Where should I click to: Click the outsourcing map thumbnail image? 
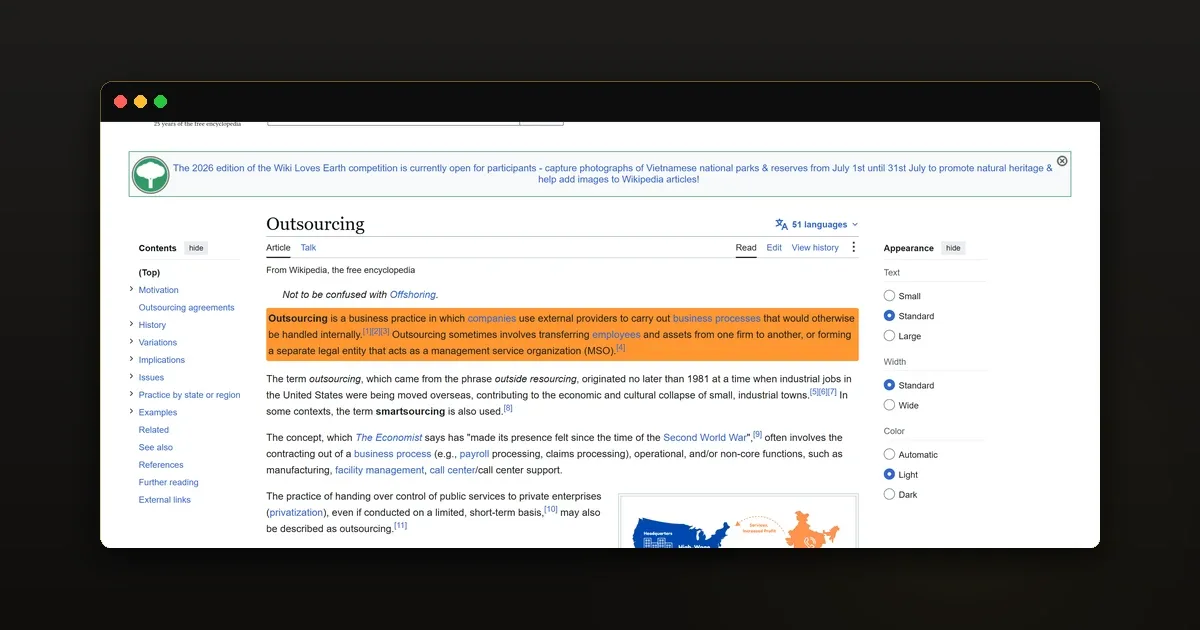click(x=738, y=522)
